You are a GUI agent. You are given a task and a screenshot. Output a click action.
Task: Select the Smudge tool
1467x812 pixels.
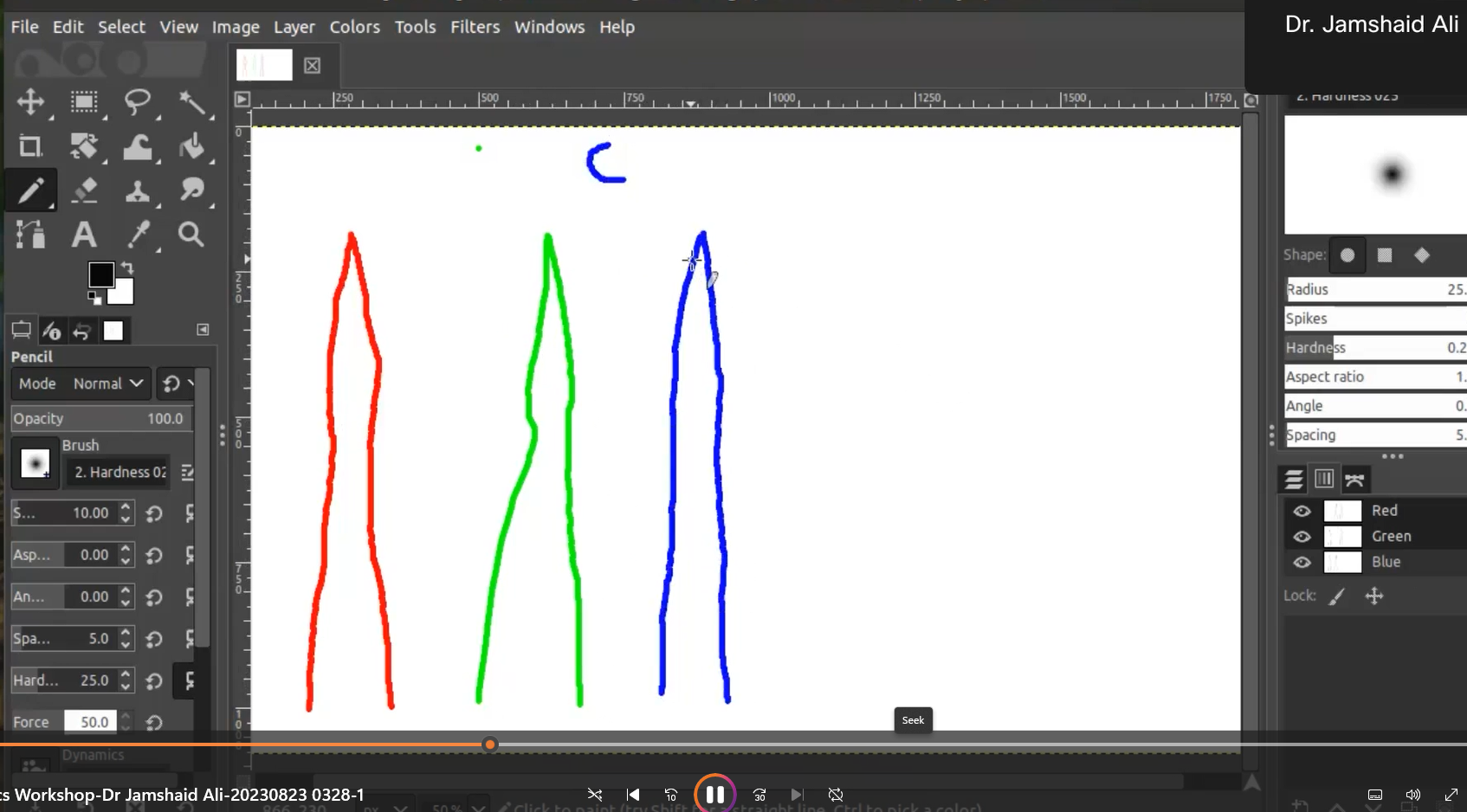coord(191,190)
